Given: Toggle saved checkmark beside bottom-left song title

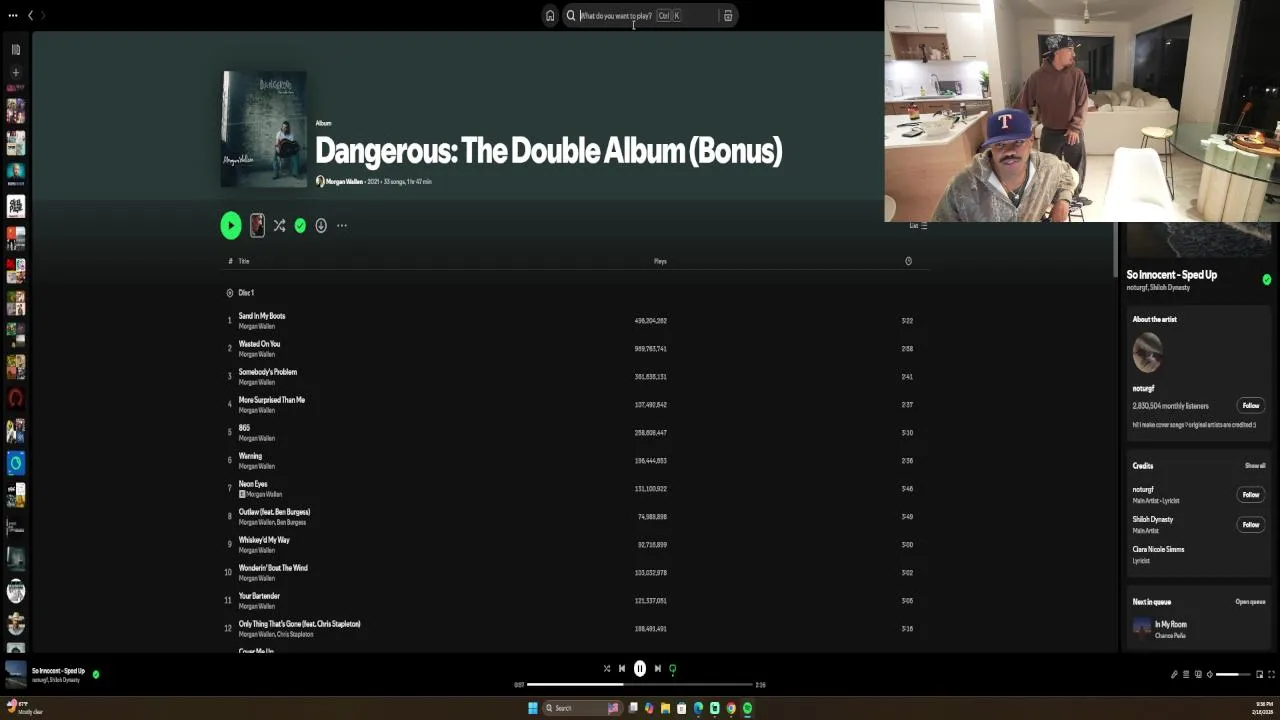Looking at the screenshot, I should click(x=96, y=675).
